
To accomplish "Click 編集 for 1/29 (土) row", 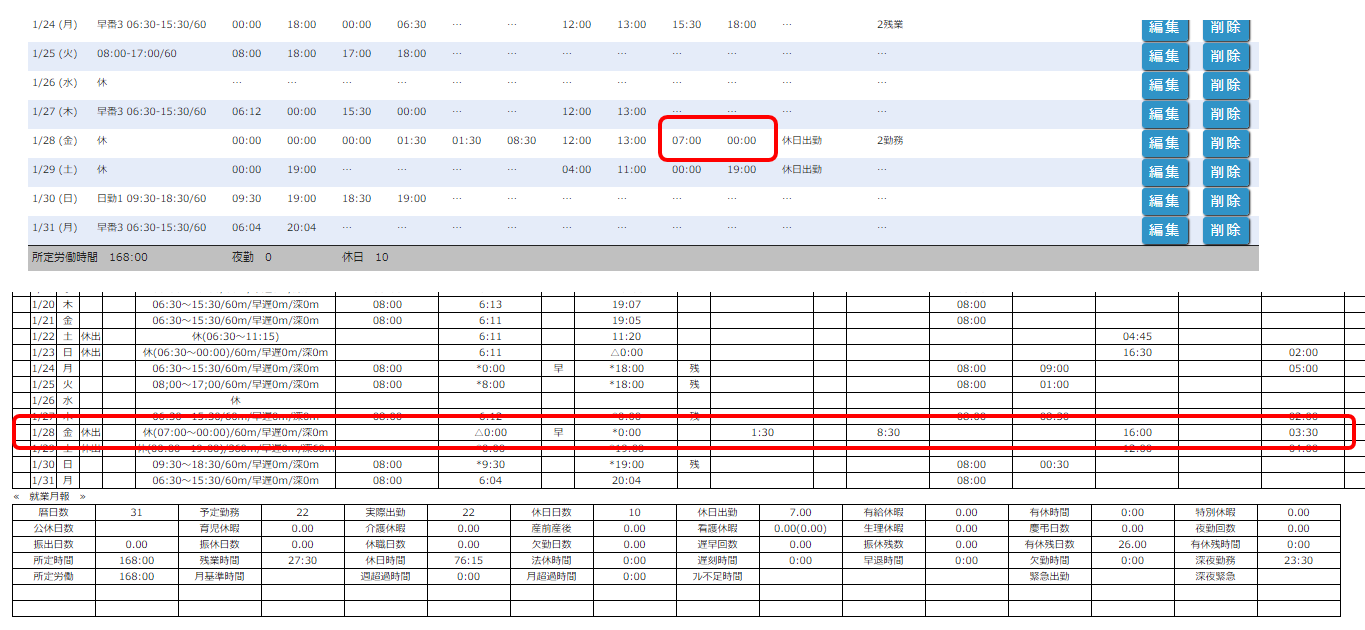I will pyautogui.click(x=1165, y=172).
